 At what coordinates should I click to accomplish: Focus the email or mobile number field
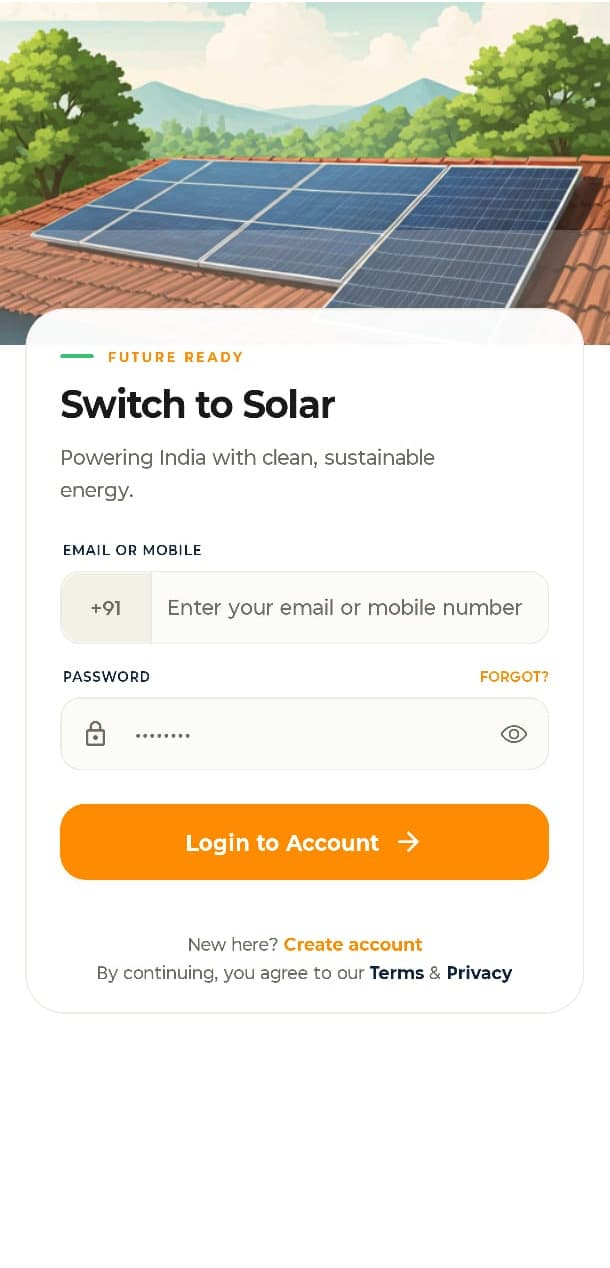[349, 607]
